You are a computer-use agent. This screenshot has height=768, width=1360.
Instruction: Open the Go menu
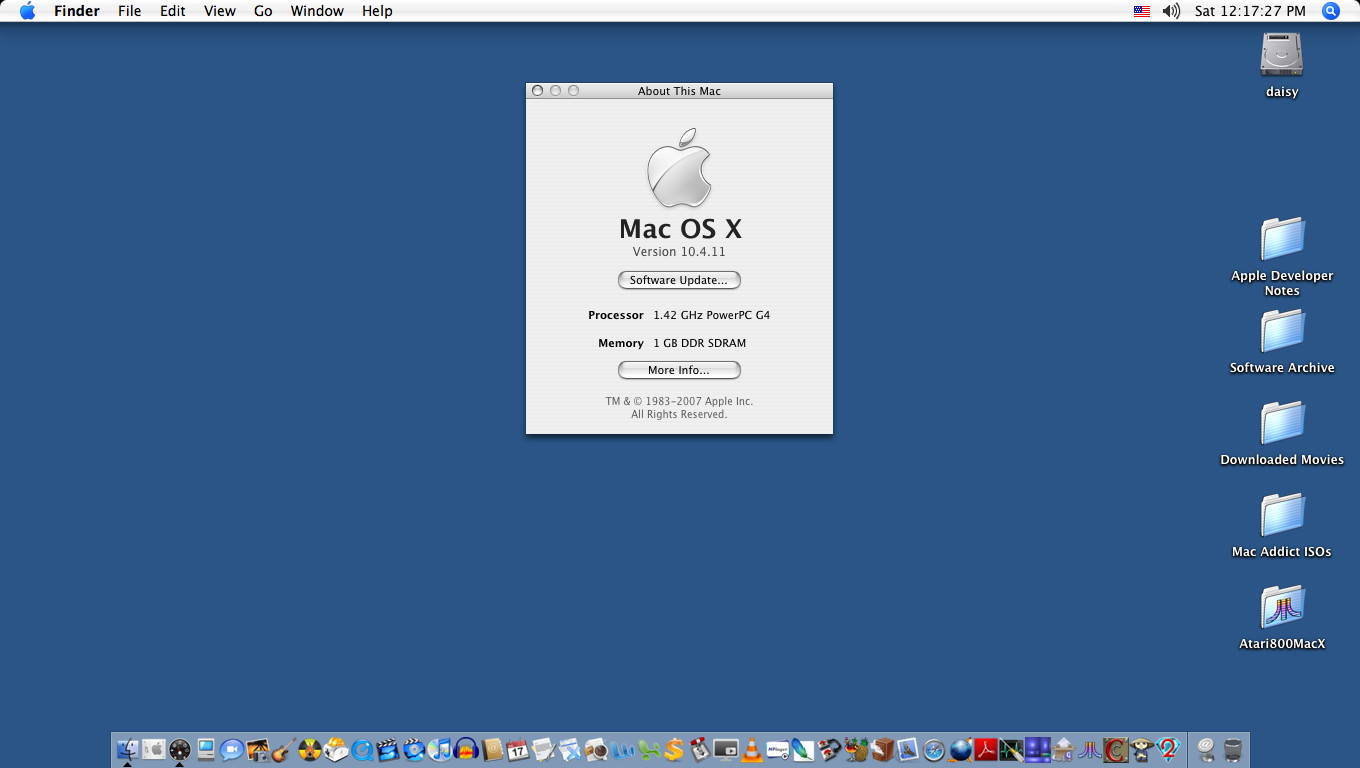(x=263, y=11)
